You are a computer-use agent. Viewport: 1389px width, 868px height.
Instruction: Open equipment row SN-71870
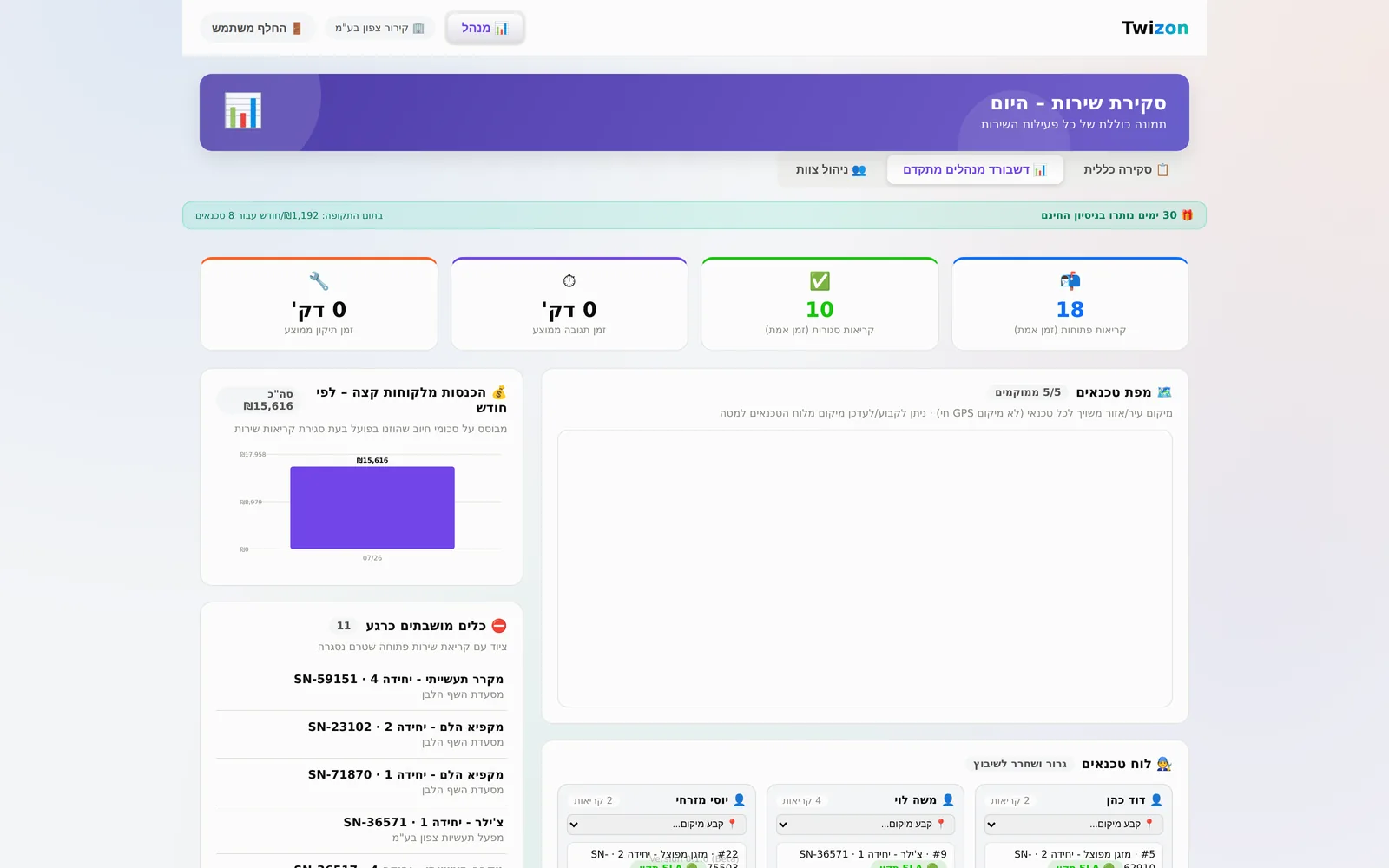(361, 782)
